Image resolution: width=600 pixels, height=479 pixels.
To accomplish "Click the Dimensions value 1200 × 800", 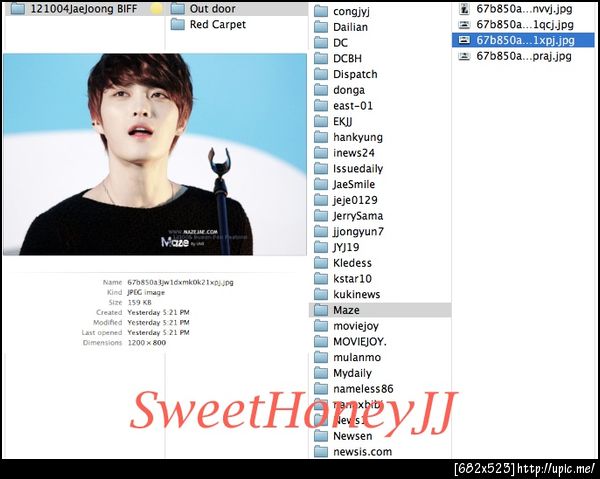I will coord(147,342).
